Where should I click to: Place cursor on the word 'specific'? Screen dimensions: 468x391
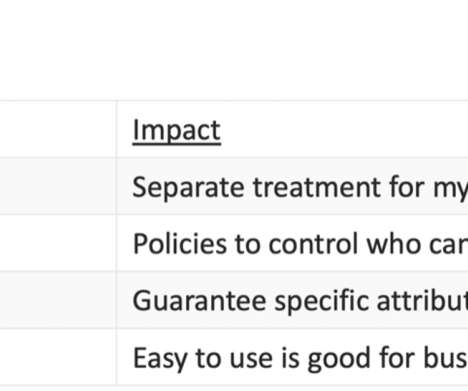[321, 302]
